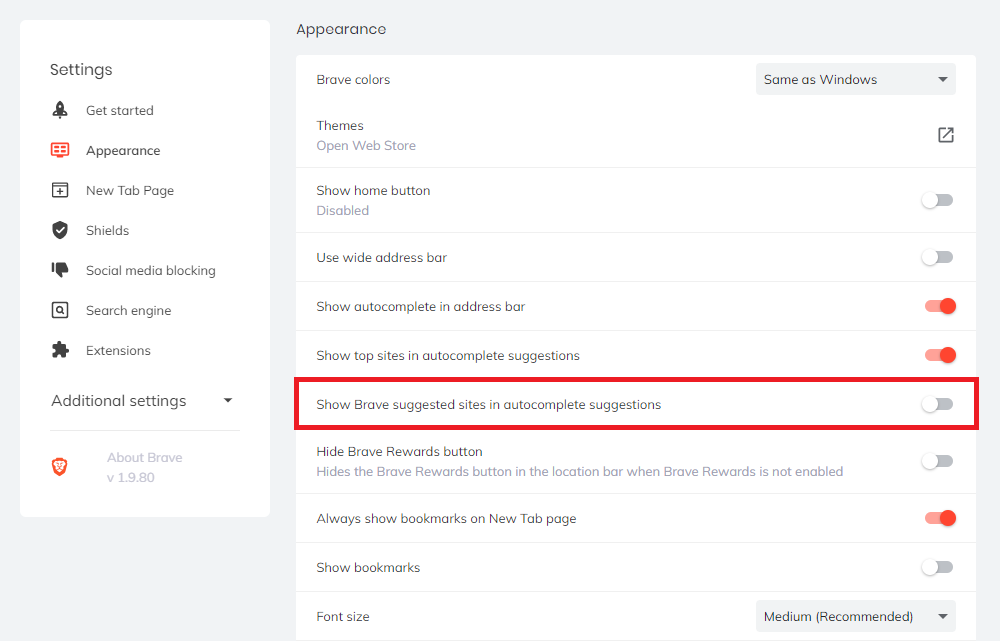Image resolution: width=1000 pixels, height=641 pixels.
Task: Click the Settings sidebar title
Action: (x=81, y=70)
